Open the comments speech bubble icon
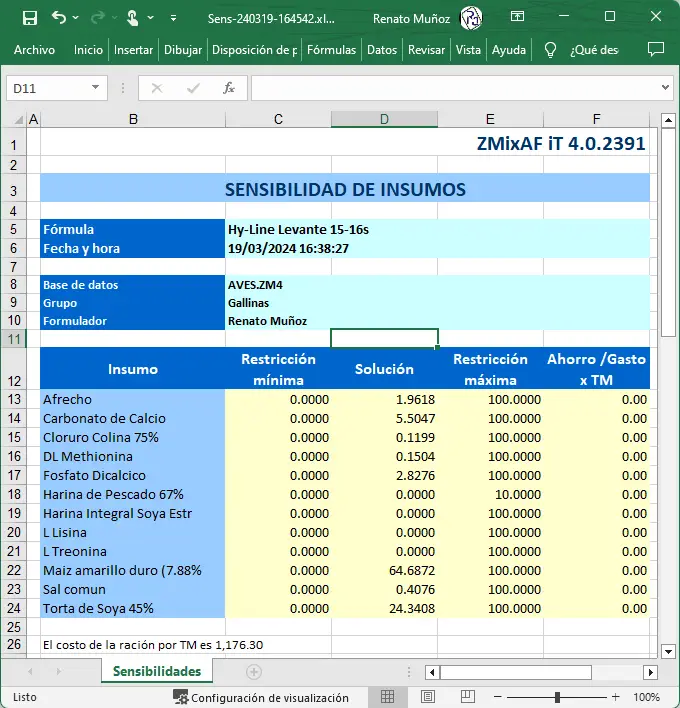 pyautogui.click(x=656, y=50)
